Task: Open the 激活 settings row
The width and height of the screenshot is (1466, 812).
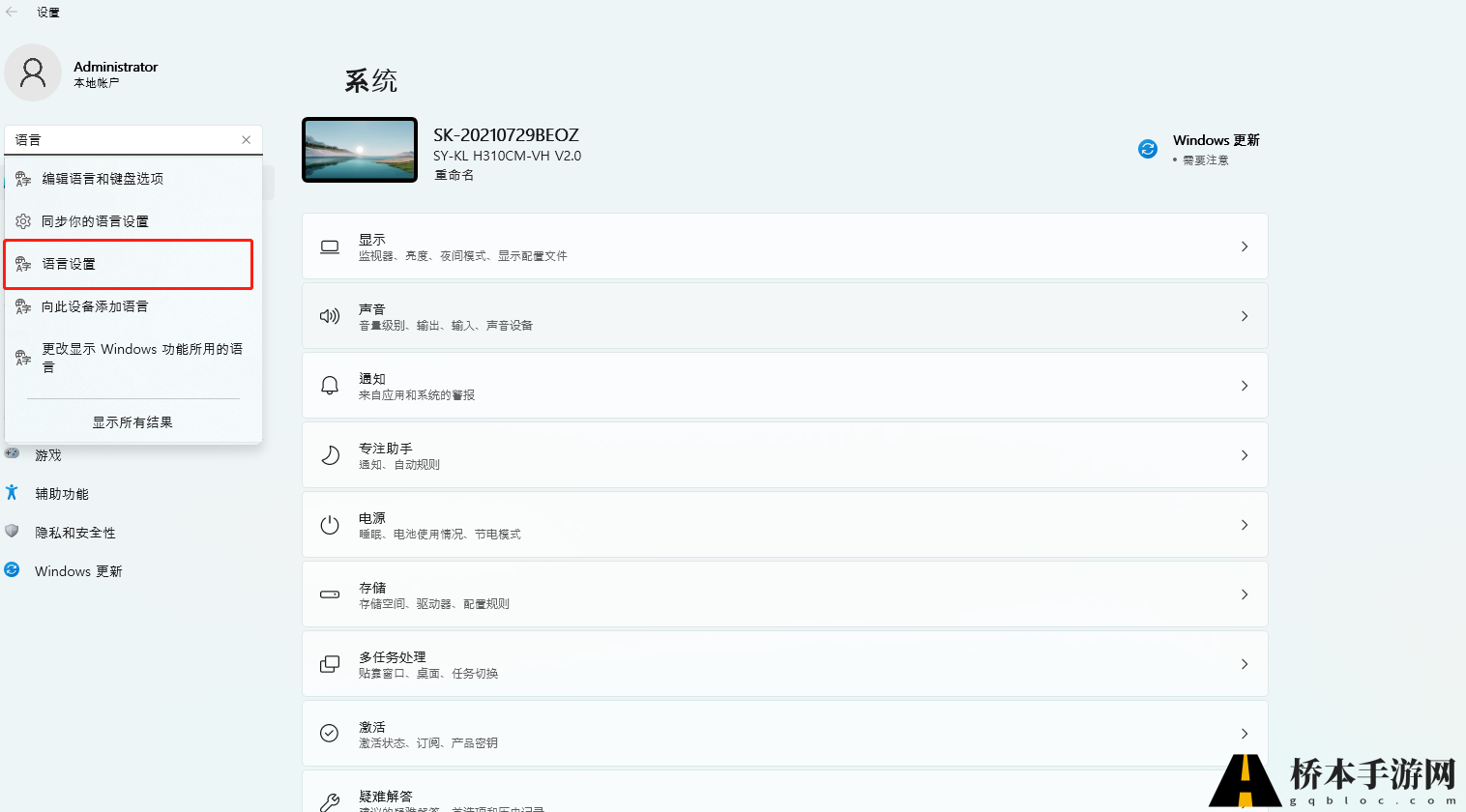Action: (784, 734)
